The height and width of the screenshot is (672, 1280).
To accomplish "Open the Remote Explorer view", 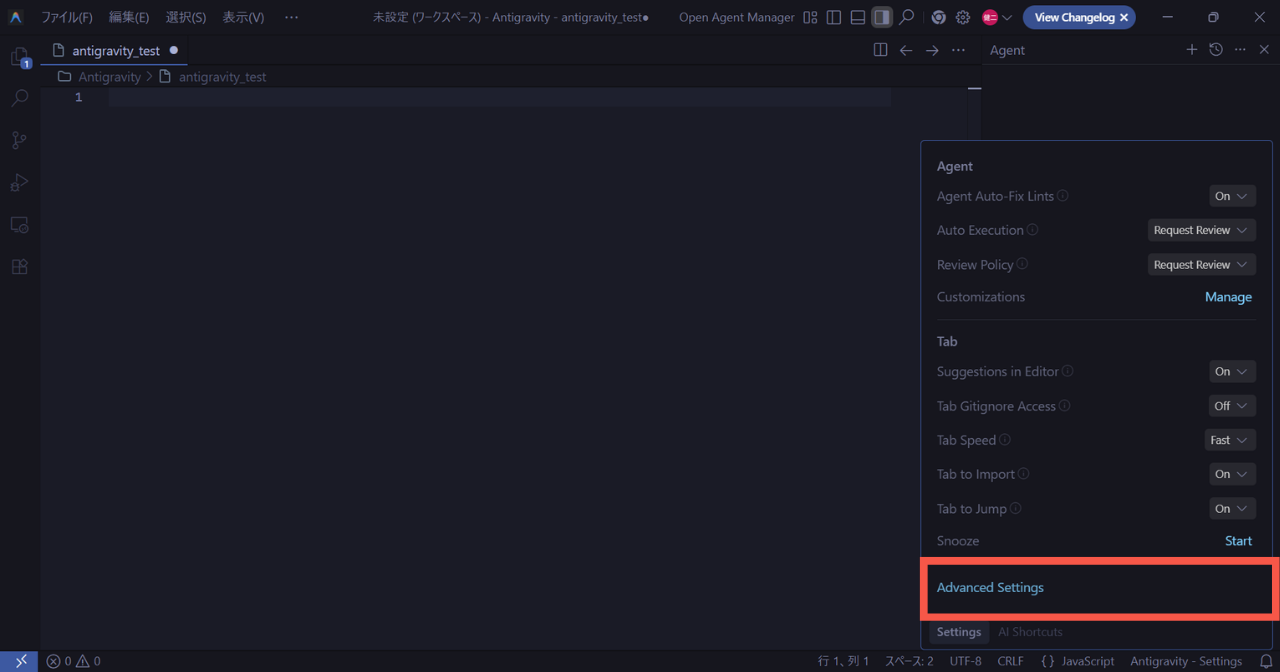I will click(19, 225).
